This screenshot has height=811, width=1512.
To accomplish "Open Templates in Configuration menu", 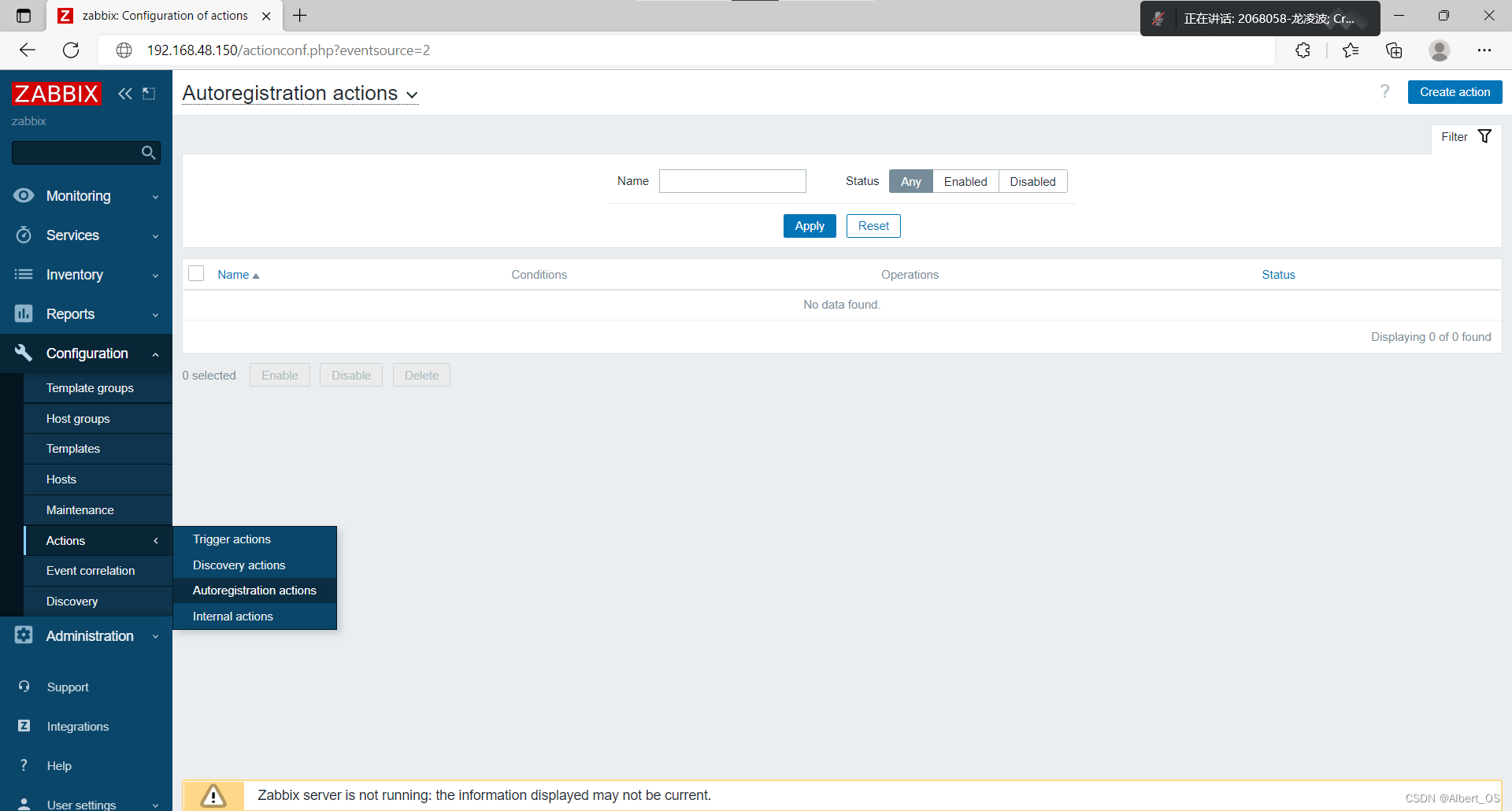I will point(98,449).
